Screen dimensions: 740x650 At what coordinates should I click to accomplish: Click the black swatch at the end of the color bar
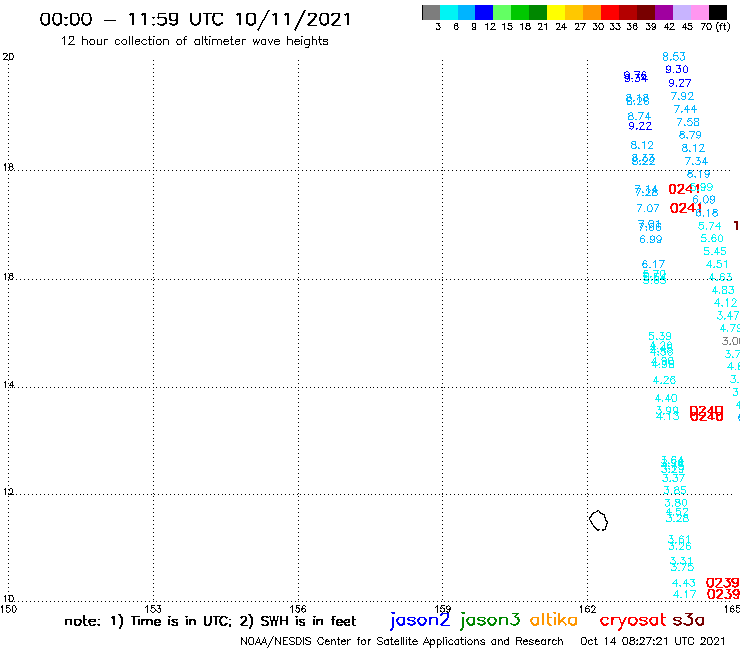tap(718, 12)
